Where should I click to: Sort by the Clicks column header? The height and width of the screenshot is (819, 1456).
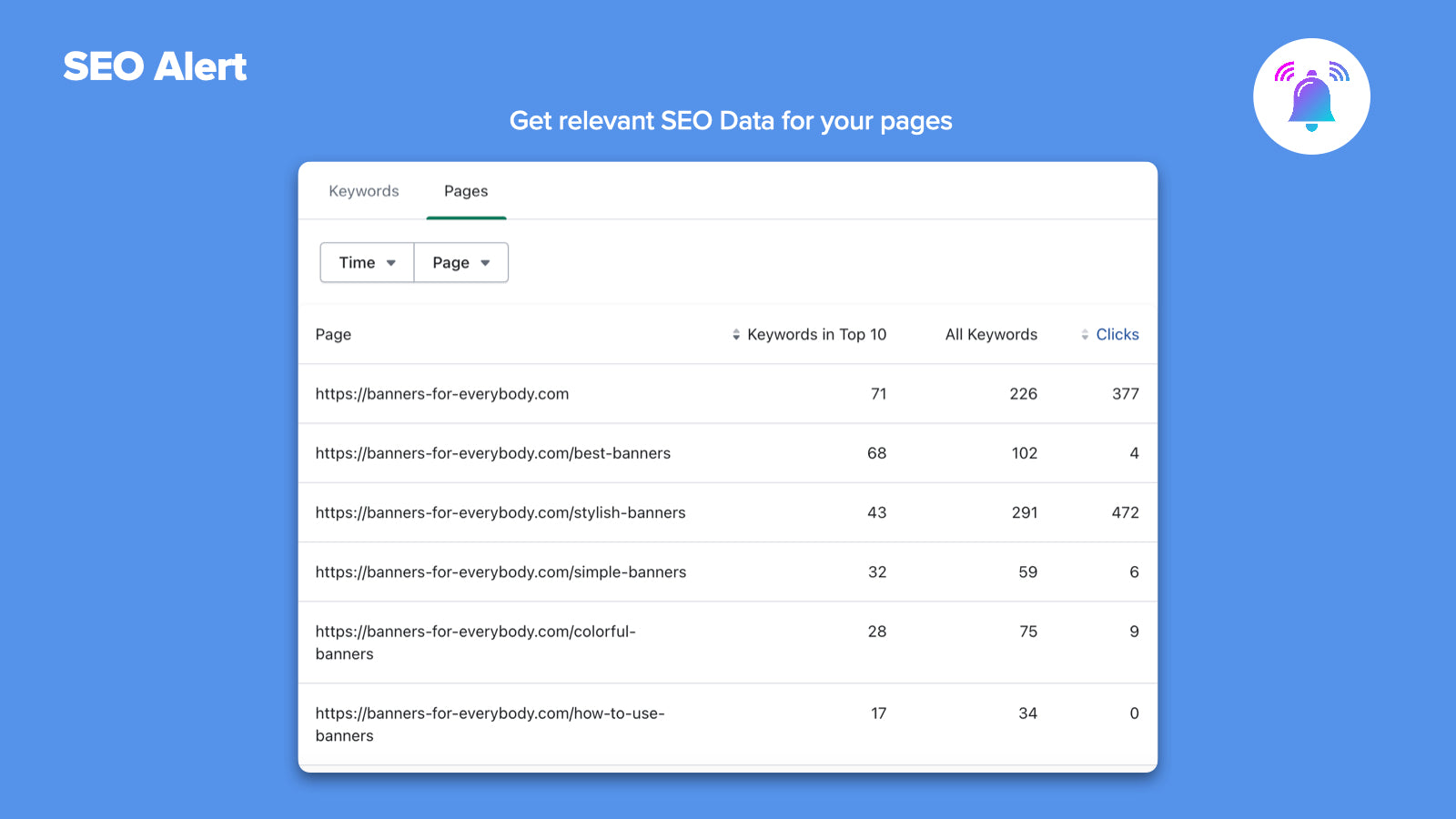[x=1117, y=335]
